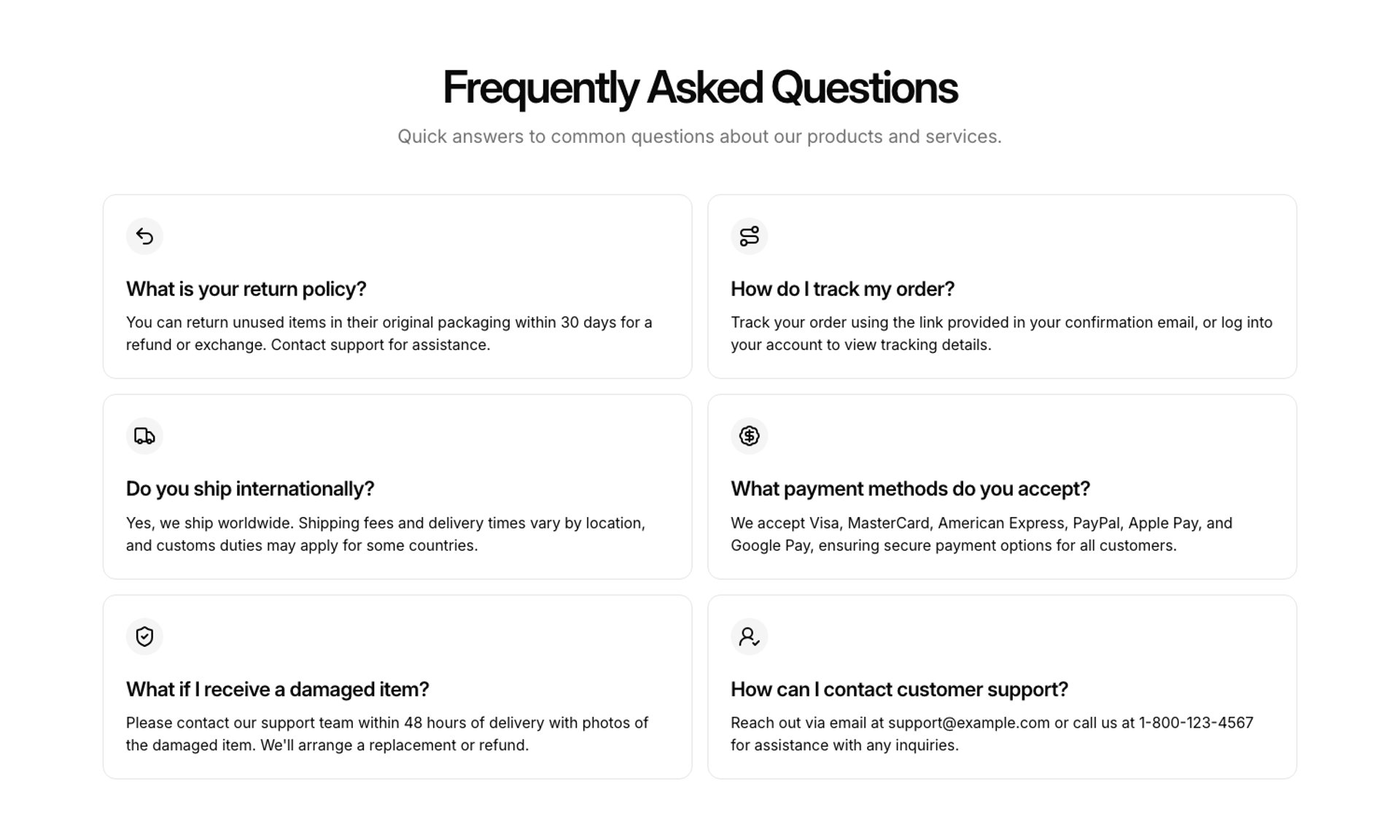Viewport: 1400px width, 840px height.
Task: Click the 30 days return policy answer text
Action: [x=389, y=333]
